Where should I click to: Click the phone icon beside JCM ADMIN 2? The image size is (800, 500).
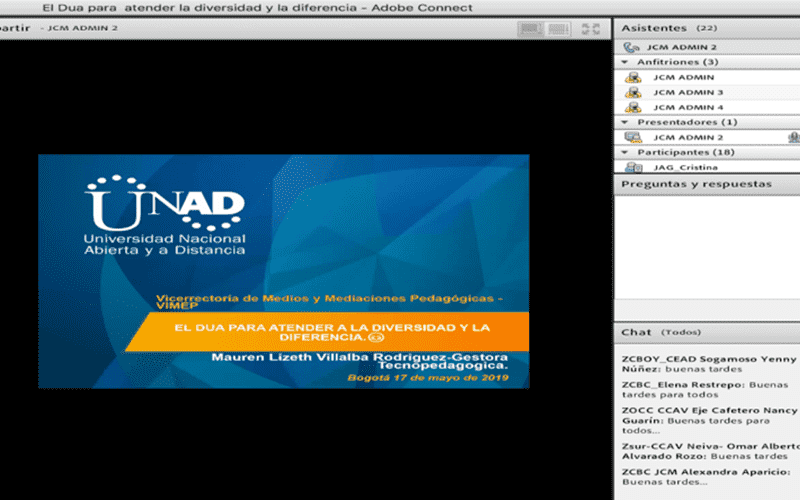[631, 47]
